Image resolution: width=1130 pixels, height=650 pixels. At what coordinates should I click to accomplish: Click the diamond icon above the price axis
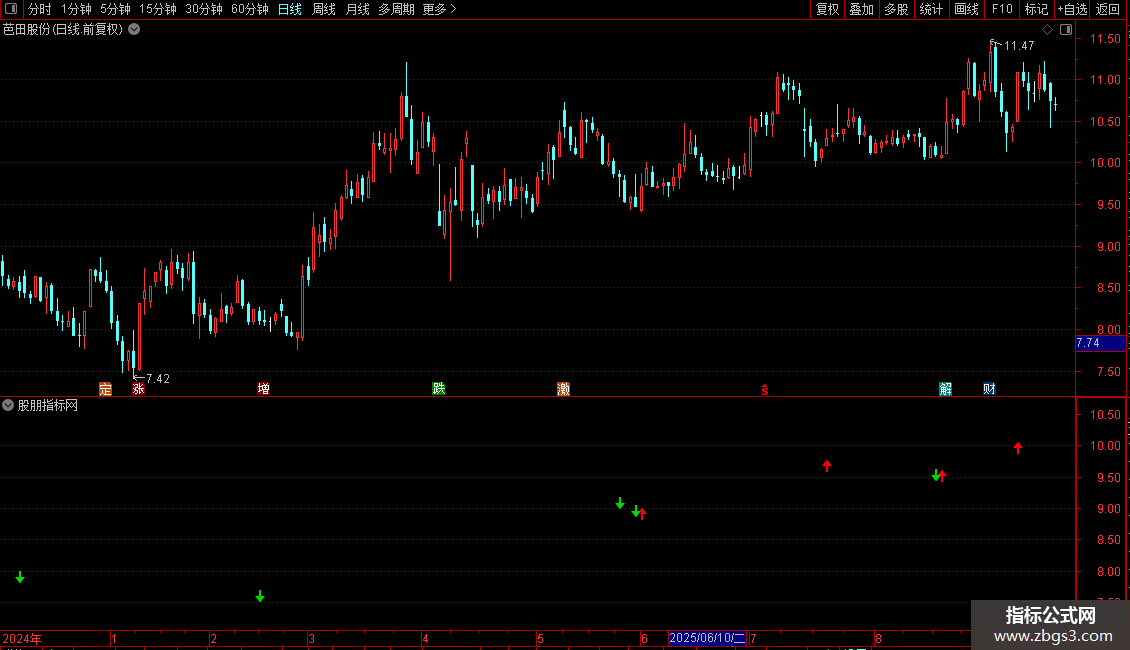(x=1048, y=30)
